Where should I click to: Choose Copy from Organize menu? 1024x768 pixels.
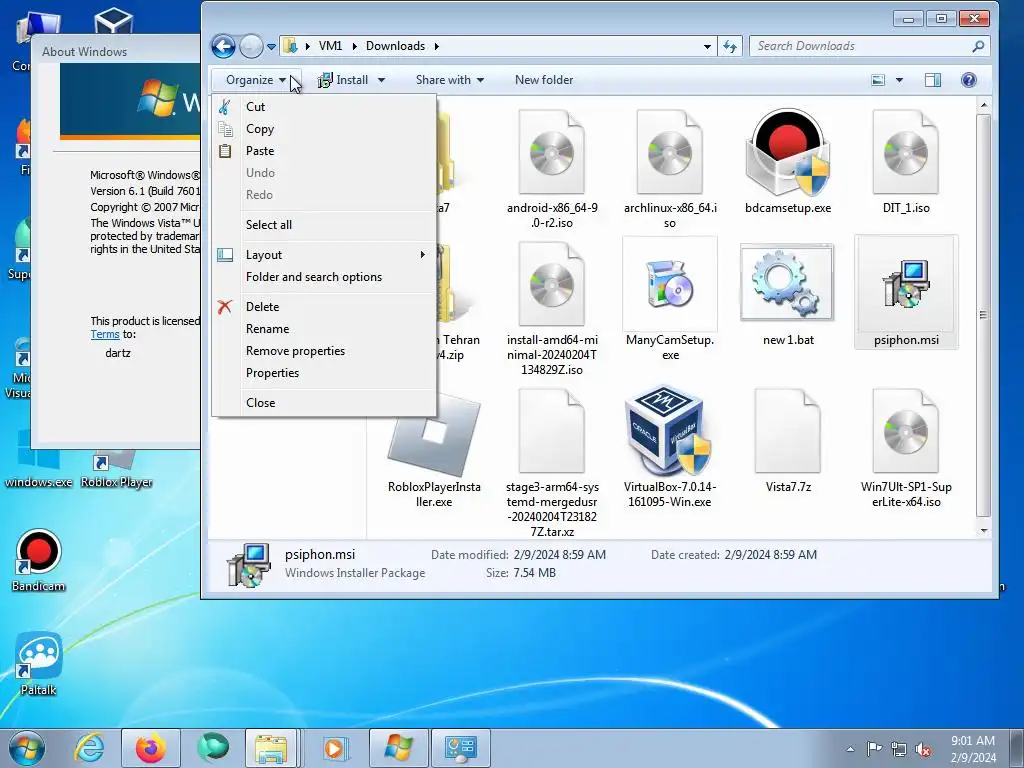[325, 129]
